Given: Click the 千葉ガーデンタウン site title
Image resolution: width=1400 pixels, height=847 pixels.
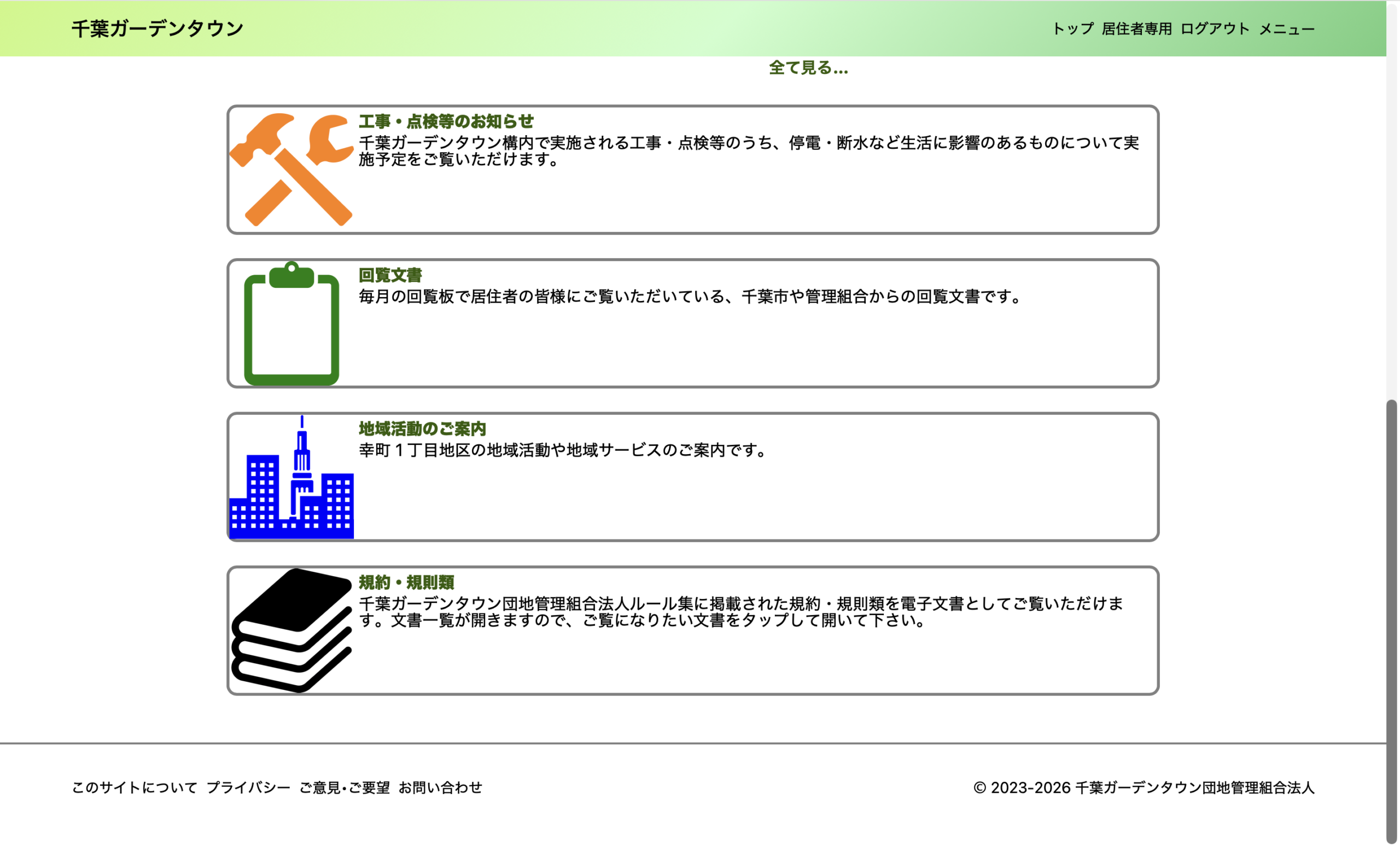Looking at the screenshot, I should coord(157,28).
